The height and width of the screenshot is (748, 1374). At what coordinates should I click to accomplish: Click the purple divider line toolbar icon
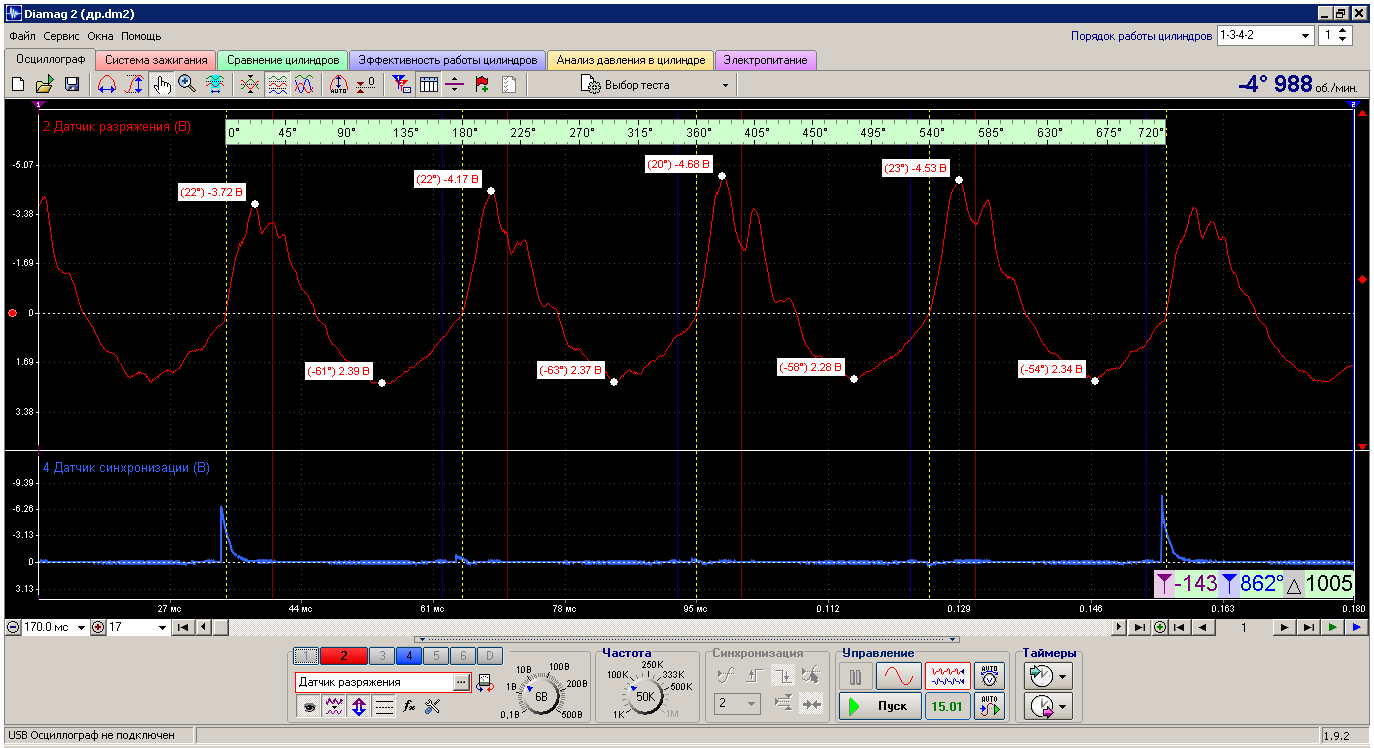click(455, 85)
